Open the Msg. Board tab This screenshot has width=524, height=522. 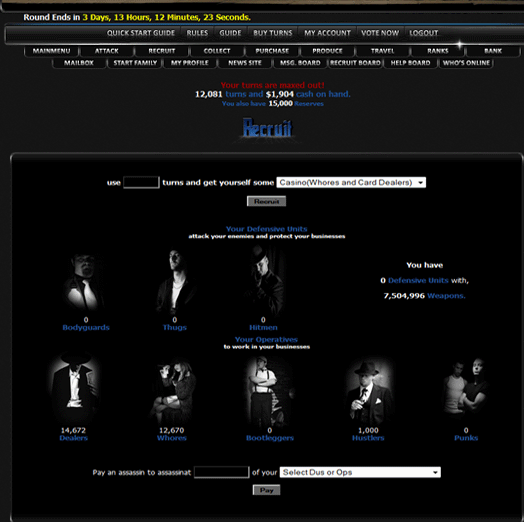point(300,63)
